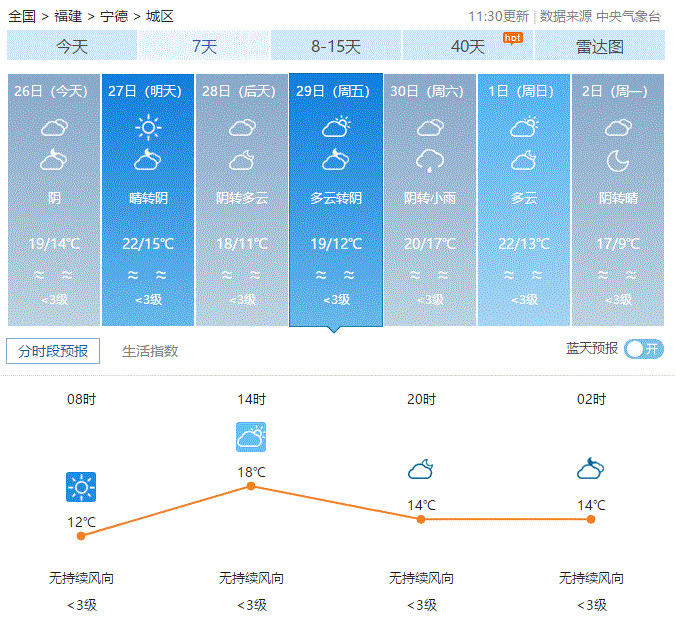Viewport: 676px width, 638px height.
Task: Click the daytime overcast icon on 30日
Action: pyautogui.click(x=430, y=128)
